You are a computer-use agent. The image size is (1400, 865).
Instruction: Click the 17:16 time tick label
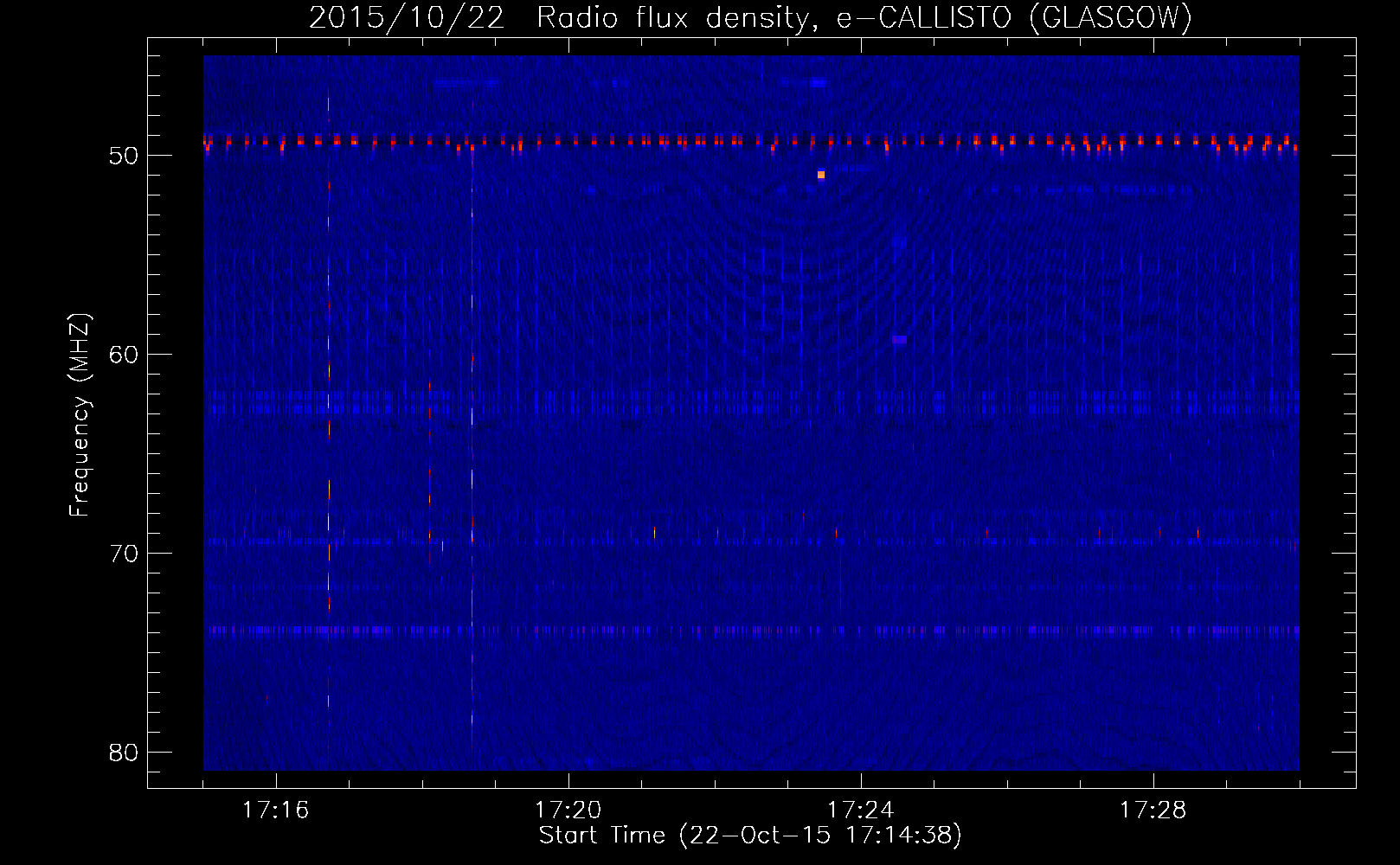[x=275, y=811]
